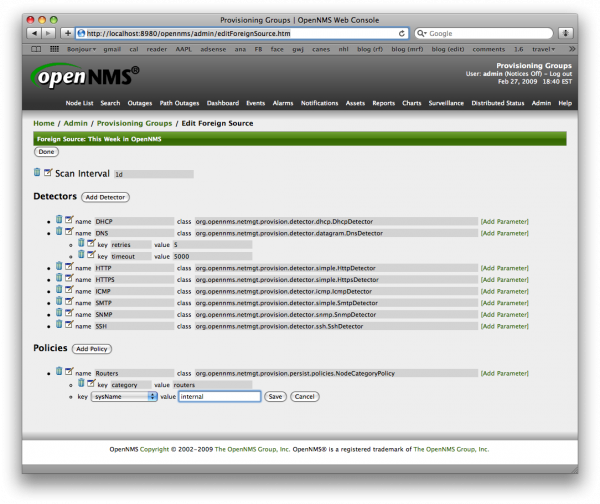The height and width of the screenshot is (504, 600).
Task: Open Admin in navigation bar
Action: tap(541, 103)
